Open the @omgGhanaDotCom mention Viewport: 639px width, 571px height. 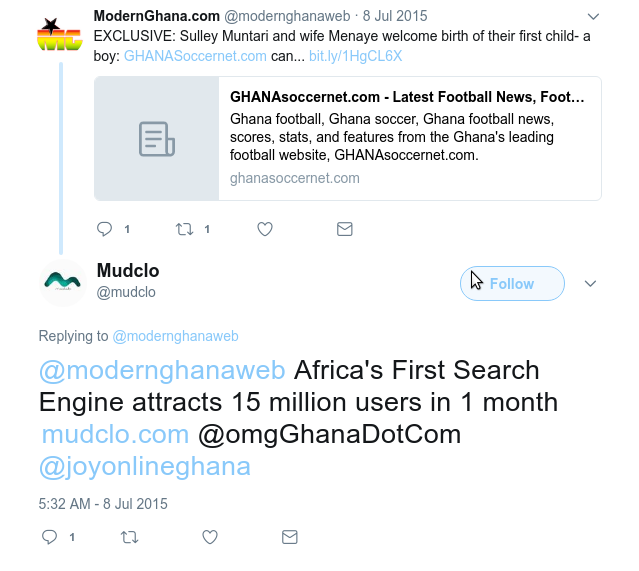click(329, 435)
